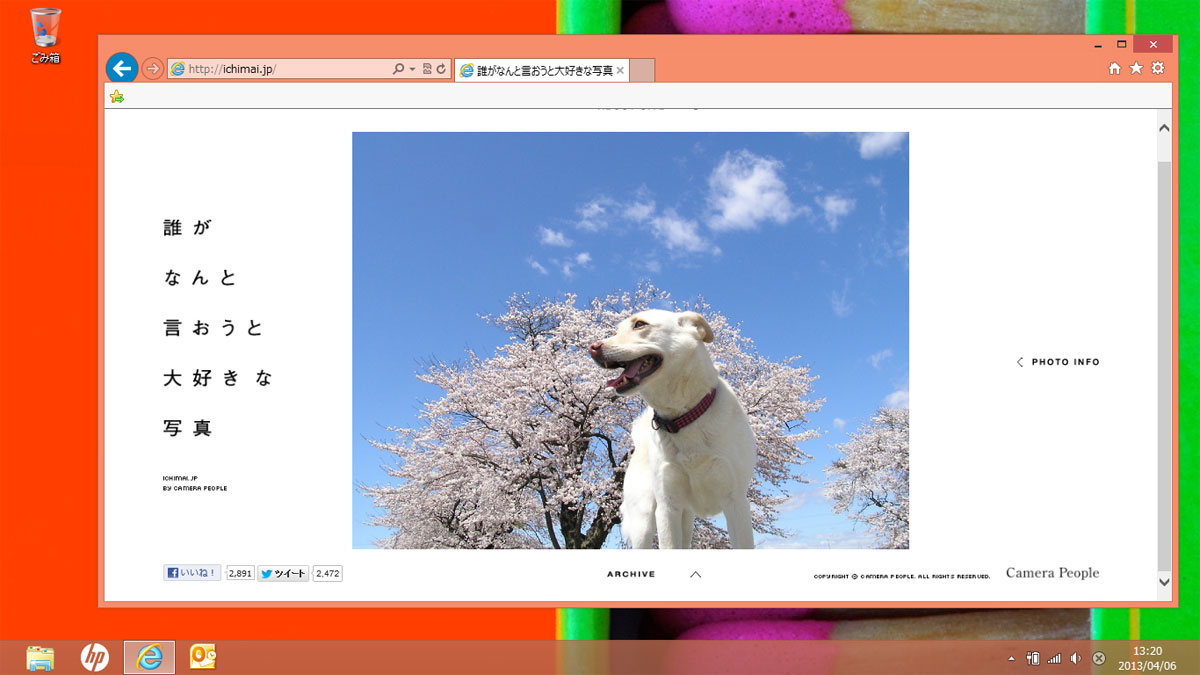Open the Home page icon
The width and height of the screenshot is (1200, 675).
[x=1115, y=68]
